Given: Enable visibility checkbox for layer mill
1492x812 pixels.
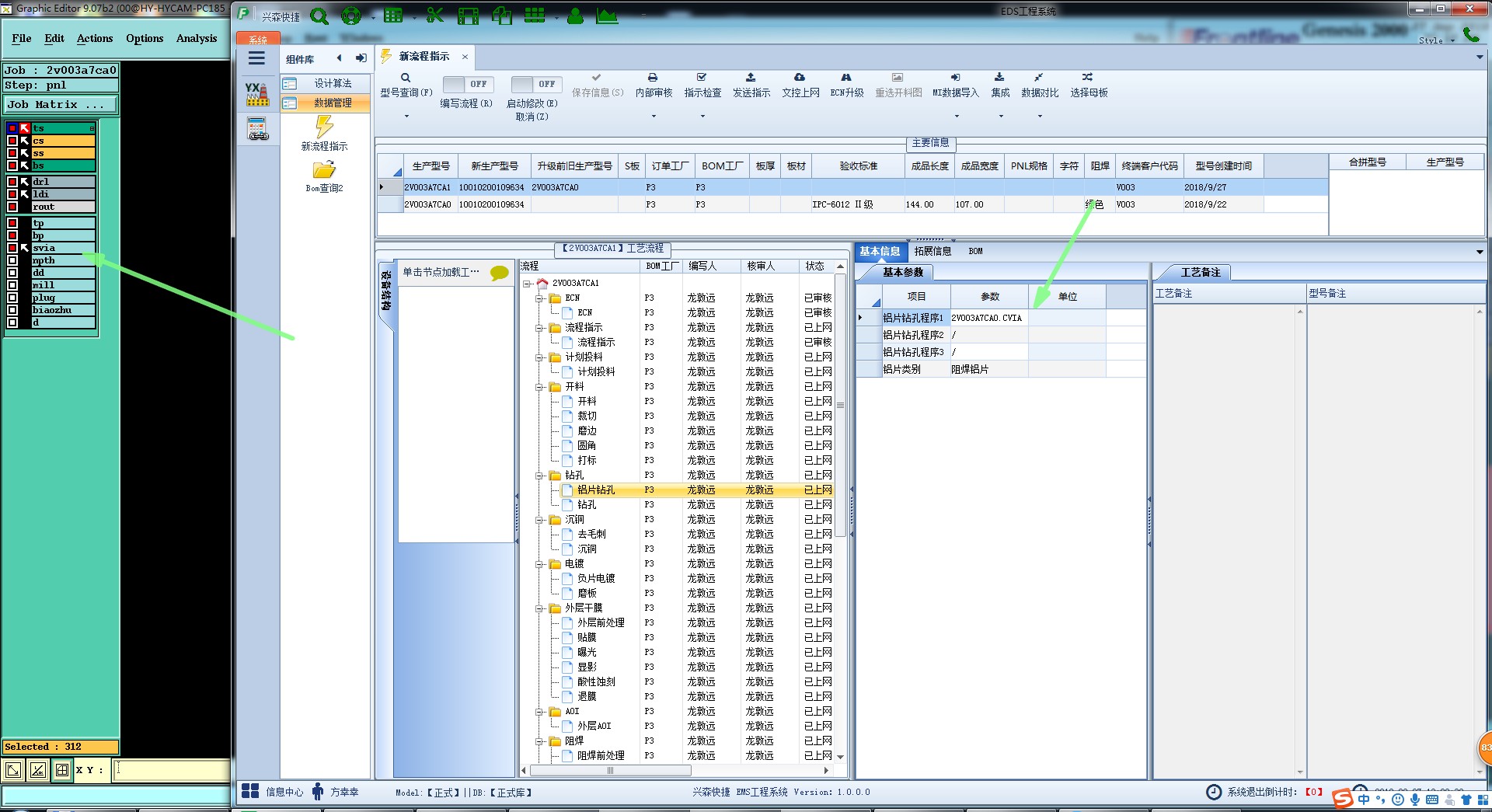Looking at the screenshot, I should click(x=12, y=285).
